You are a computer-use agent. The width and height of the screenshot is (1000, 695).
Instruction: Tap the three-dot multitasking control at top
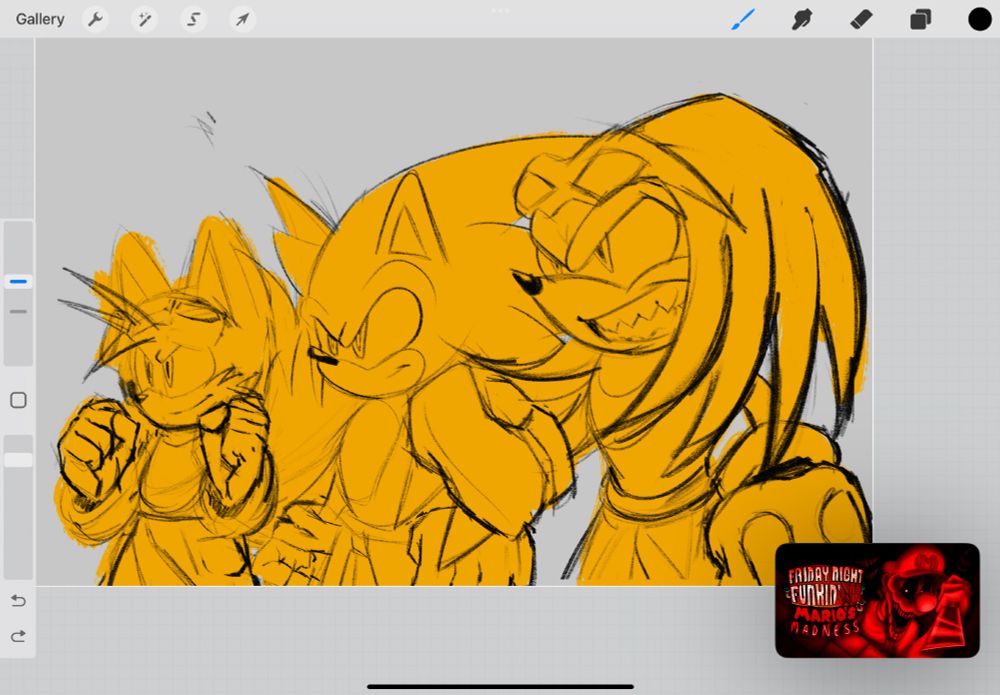tap(500, 10)
